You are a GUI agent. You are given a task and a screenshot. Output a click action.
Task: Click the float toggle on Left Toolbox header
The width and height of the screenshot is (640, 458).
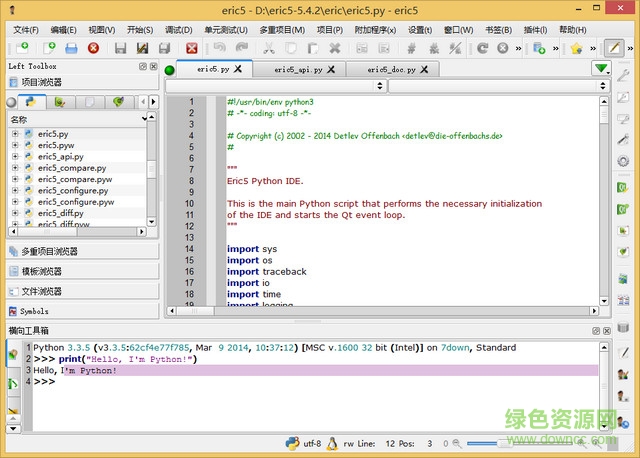tap(143, 66)
